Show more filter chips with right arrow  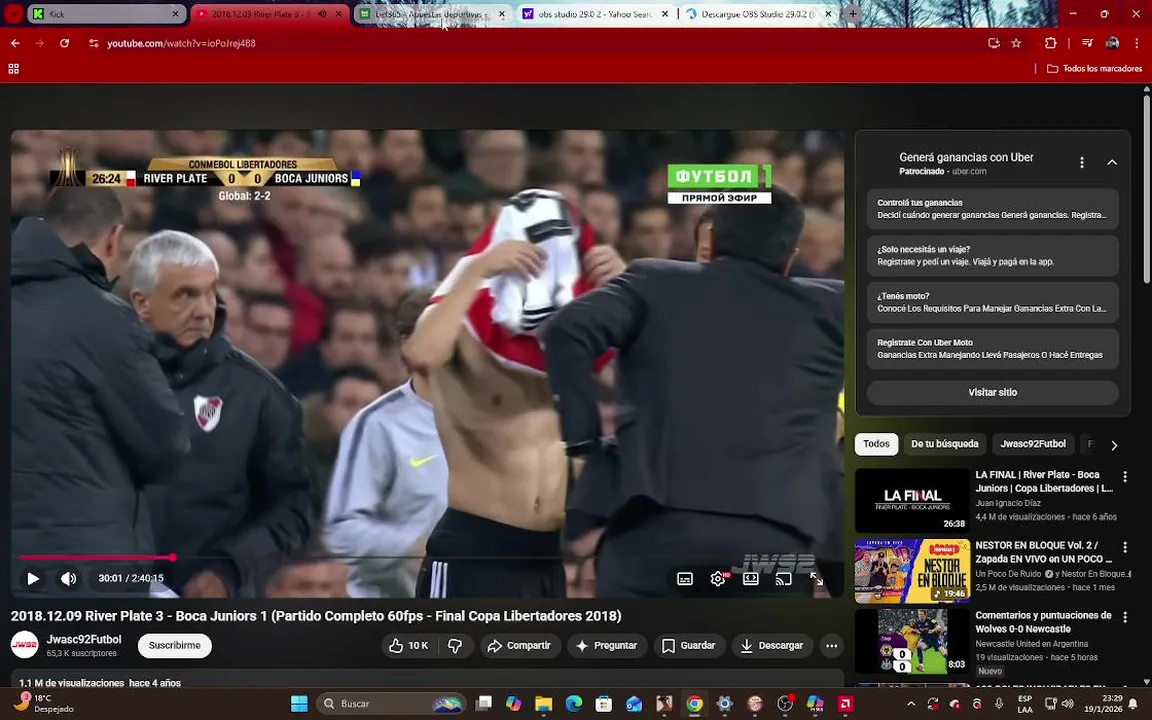[x=1115, y=445]
